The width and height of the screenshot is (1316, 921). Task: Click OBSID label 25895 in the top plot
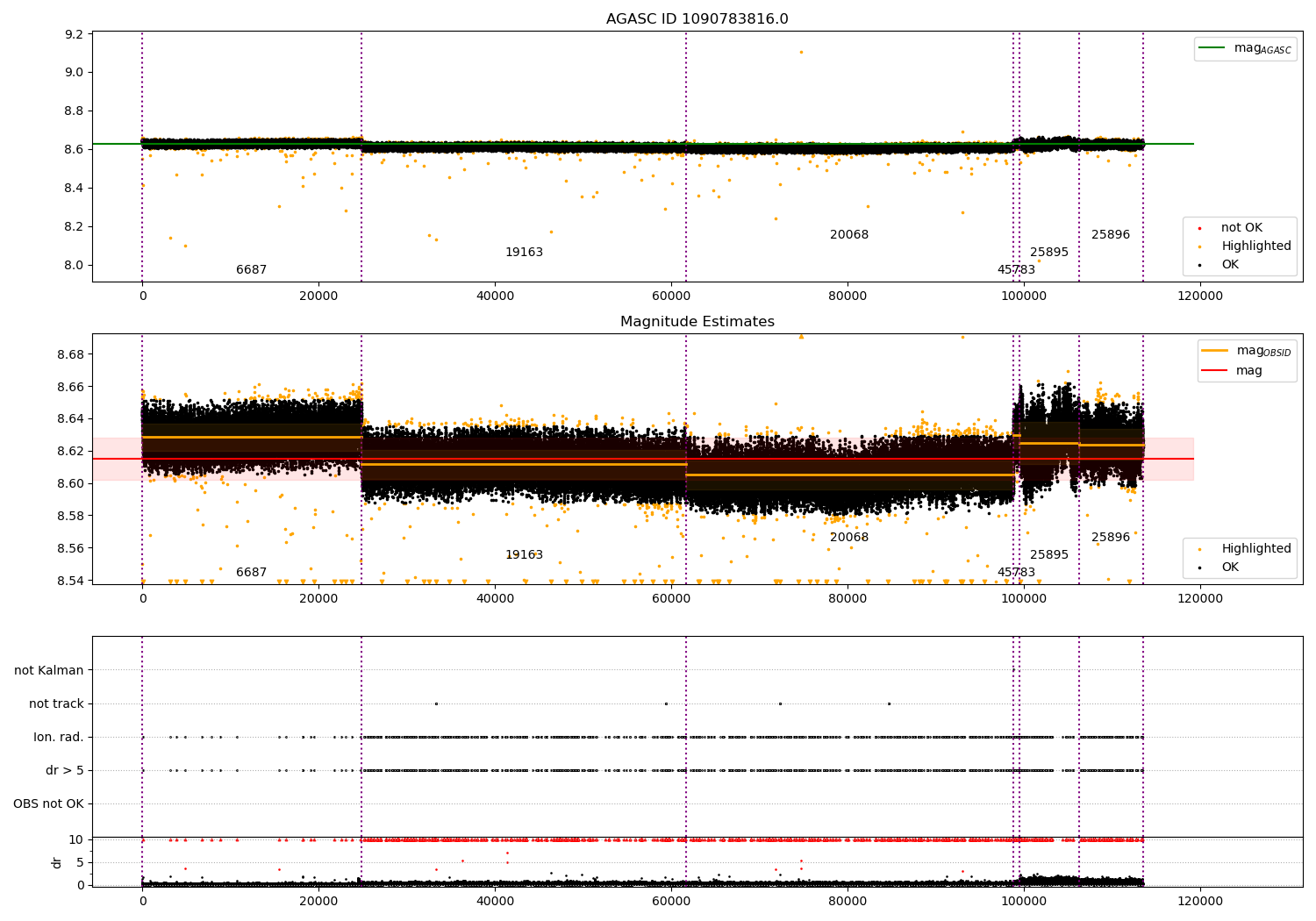coord(1049,253)
